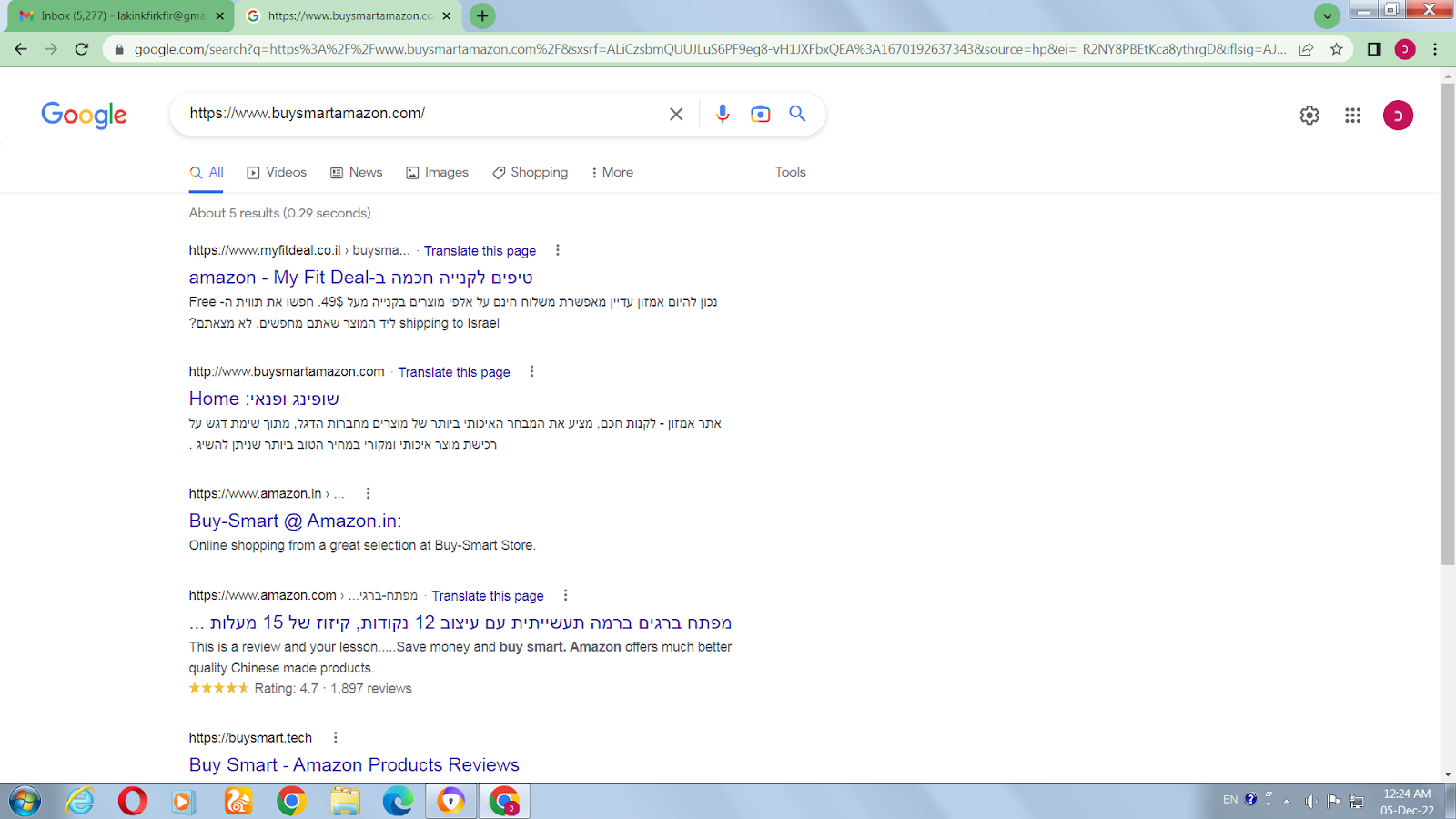
Task: Click the magnifier search submit icon
Action: coord(797,114)
